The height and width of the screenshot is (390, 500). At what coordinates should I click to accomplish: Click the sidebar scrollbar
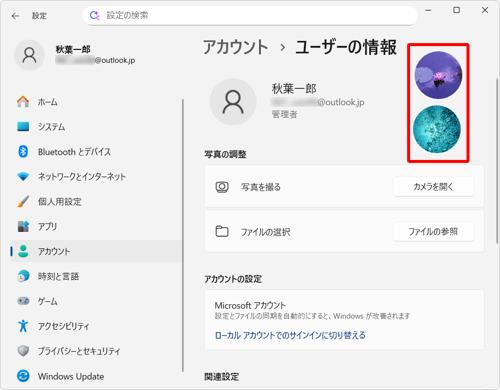point(183,235)
